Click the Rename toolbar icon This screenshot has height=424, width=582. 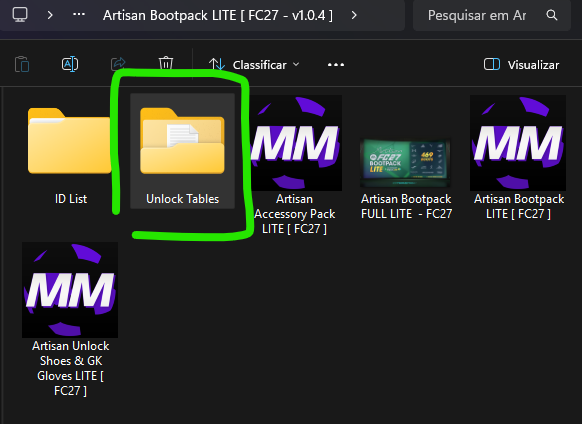point(70,64)
